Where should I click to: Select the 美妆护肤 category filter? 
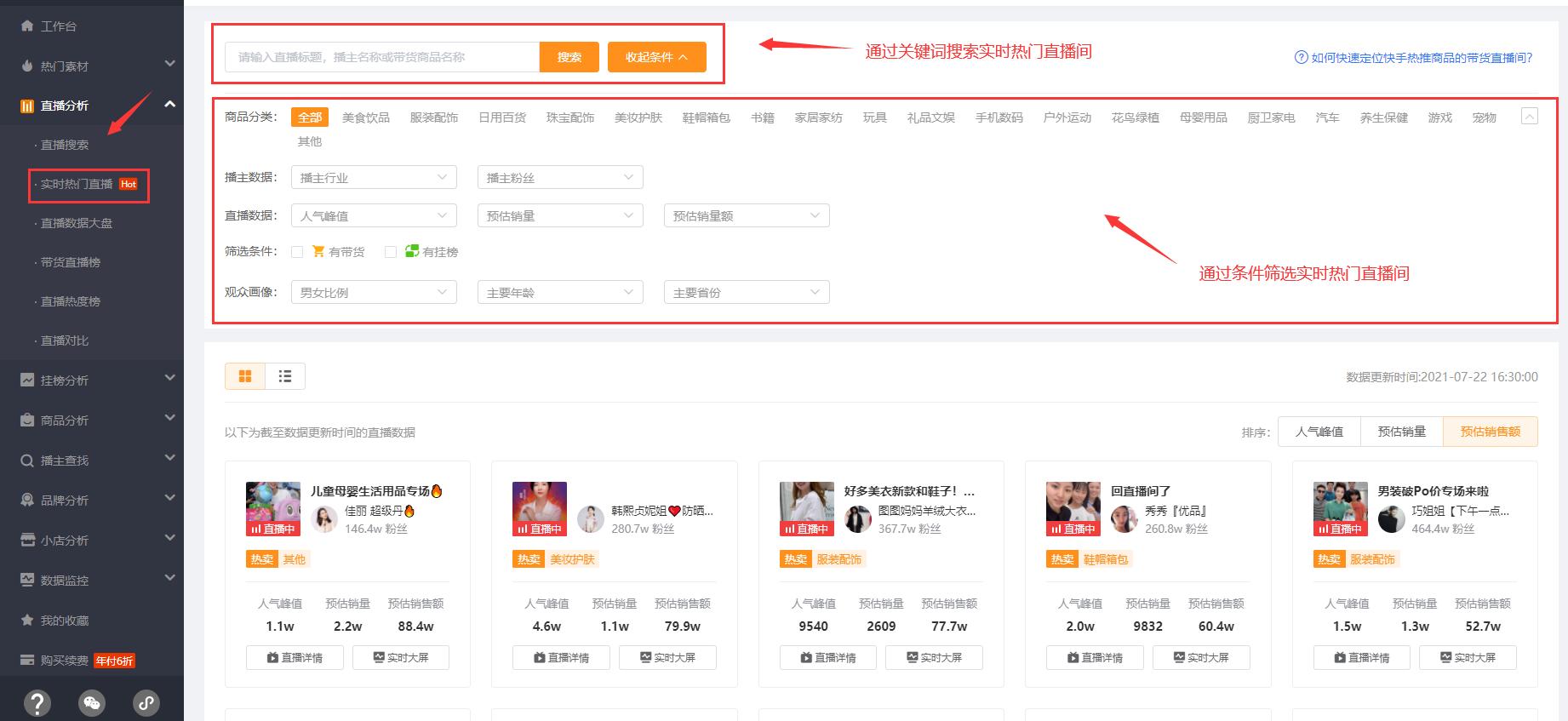tap(638, 117)
